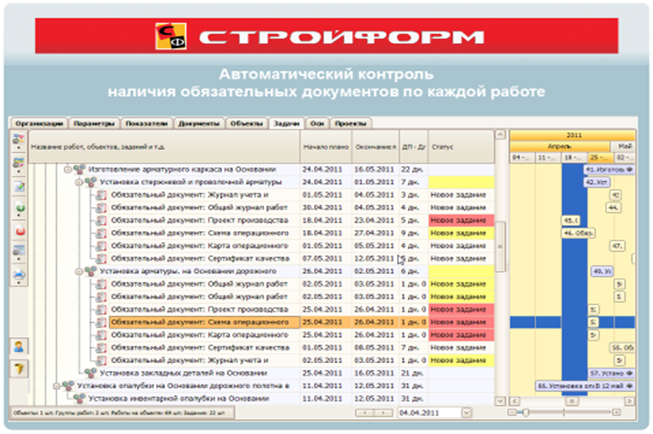Image resolution: width=653 pixels, height=434 pixels.
Task: Select Сертификат качества row dated 07.05.2011
Action: 262,259
